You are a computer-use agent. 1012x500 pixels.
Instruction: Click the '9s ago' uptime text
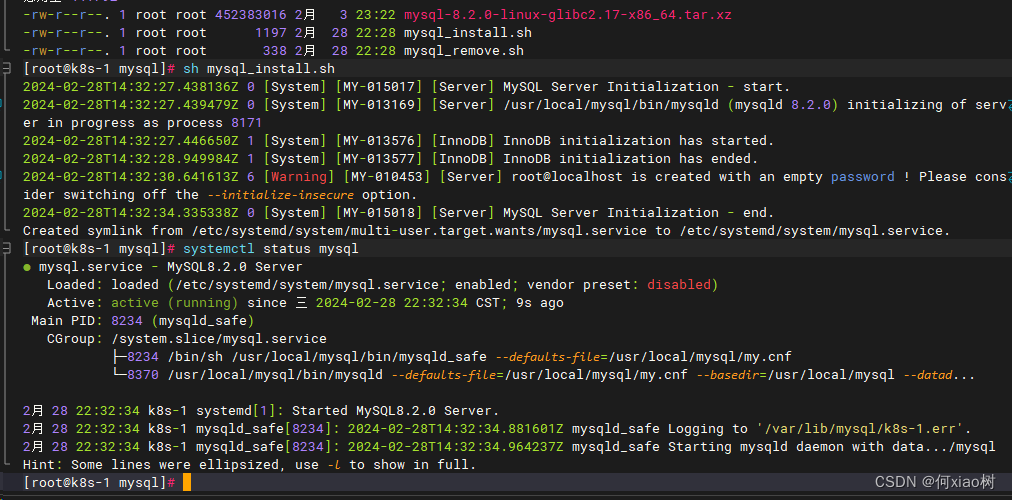click(x=540, y=303)
